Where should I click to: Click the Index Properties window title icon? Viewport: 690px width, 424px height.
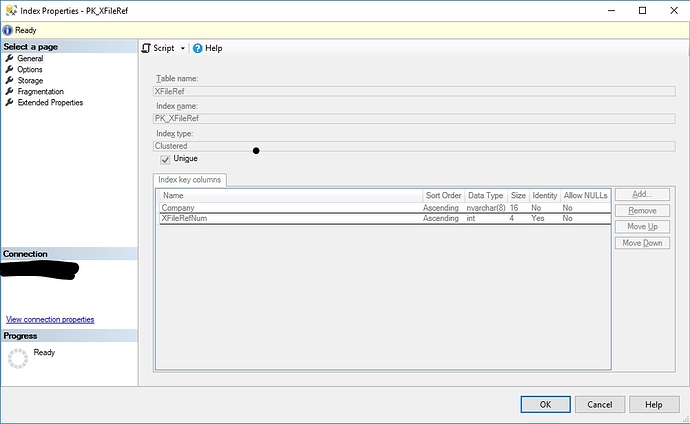point(11,11)
